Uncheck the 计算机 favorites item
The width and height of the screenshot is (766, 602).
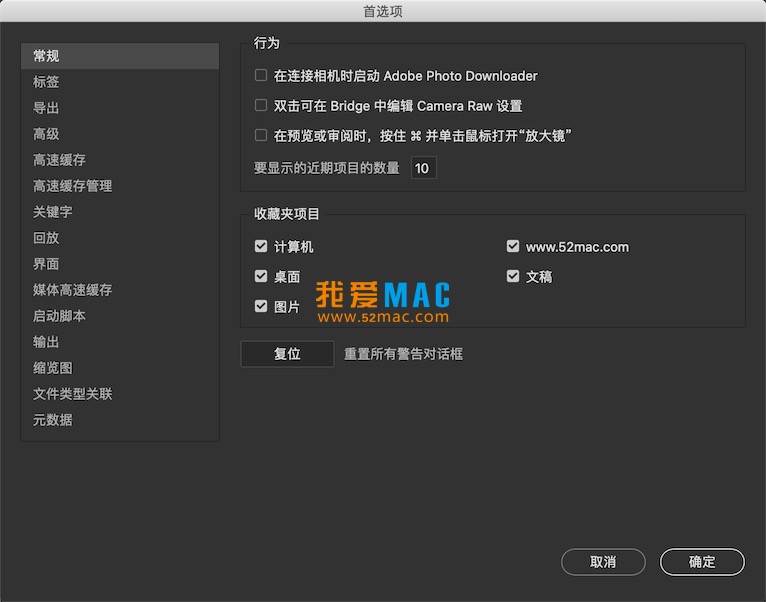(261, 246)
